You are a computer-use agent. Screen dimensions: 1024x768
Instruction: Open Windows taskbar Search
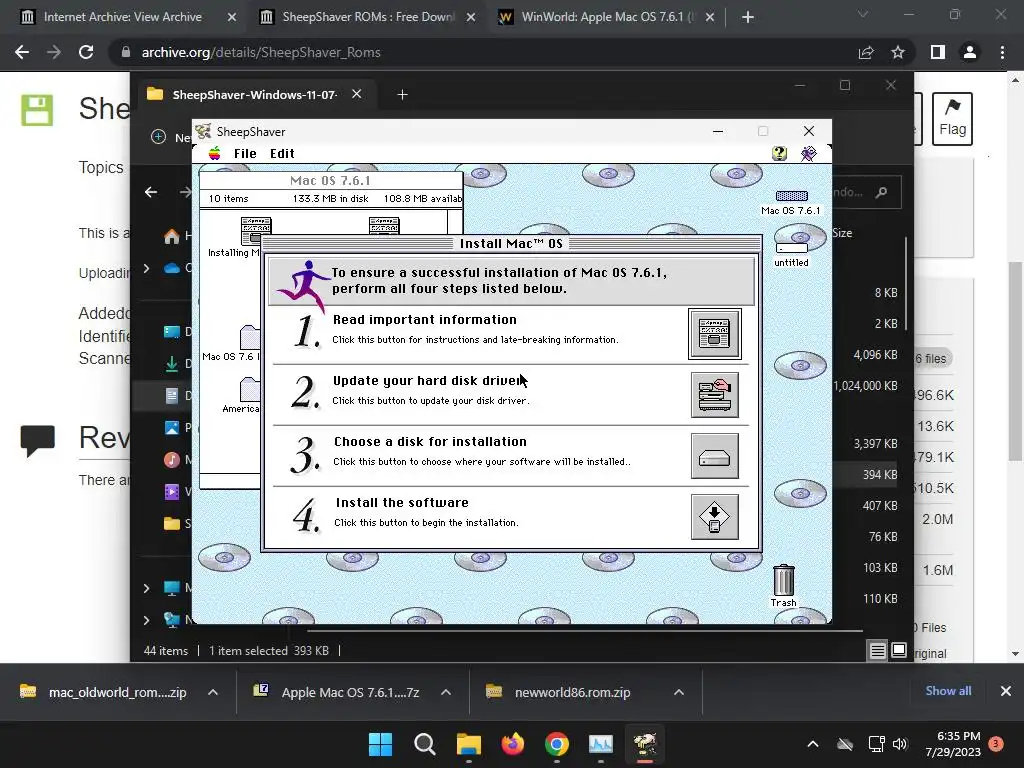click(x=424, y=744)
